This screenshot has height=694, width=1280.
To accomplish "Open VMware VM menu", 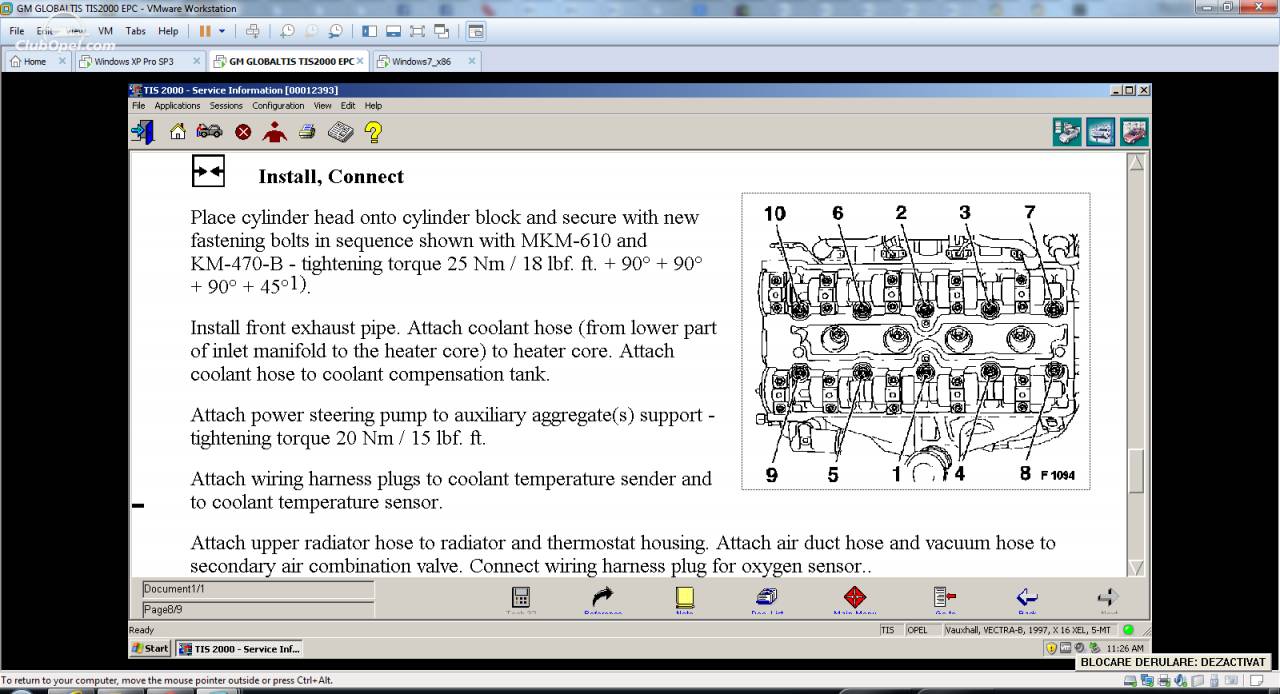I will coord(105,31).
